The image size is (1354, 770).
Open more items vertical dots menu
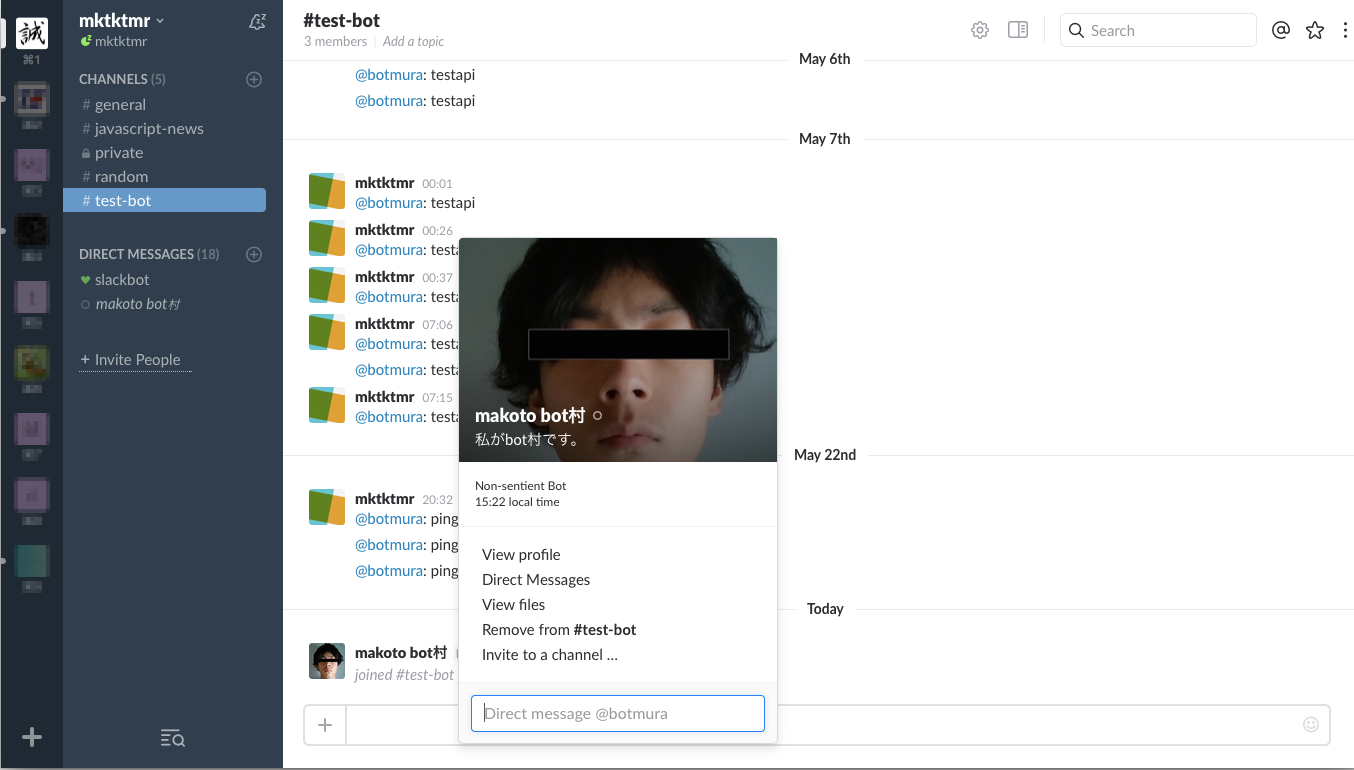(x=1345, y=30)
